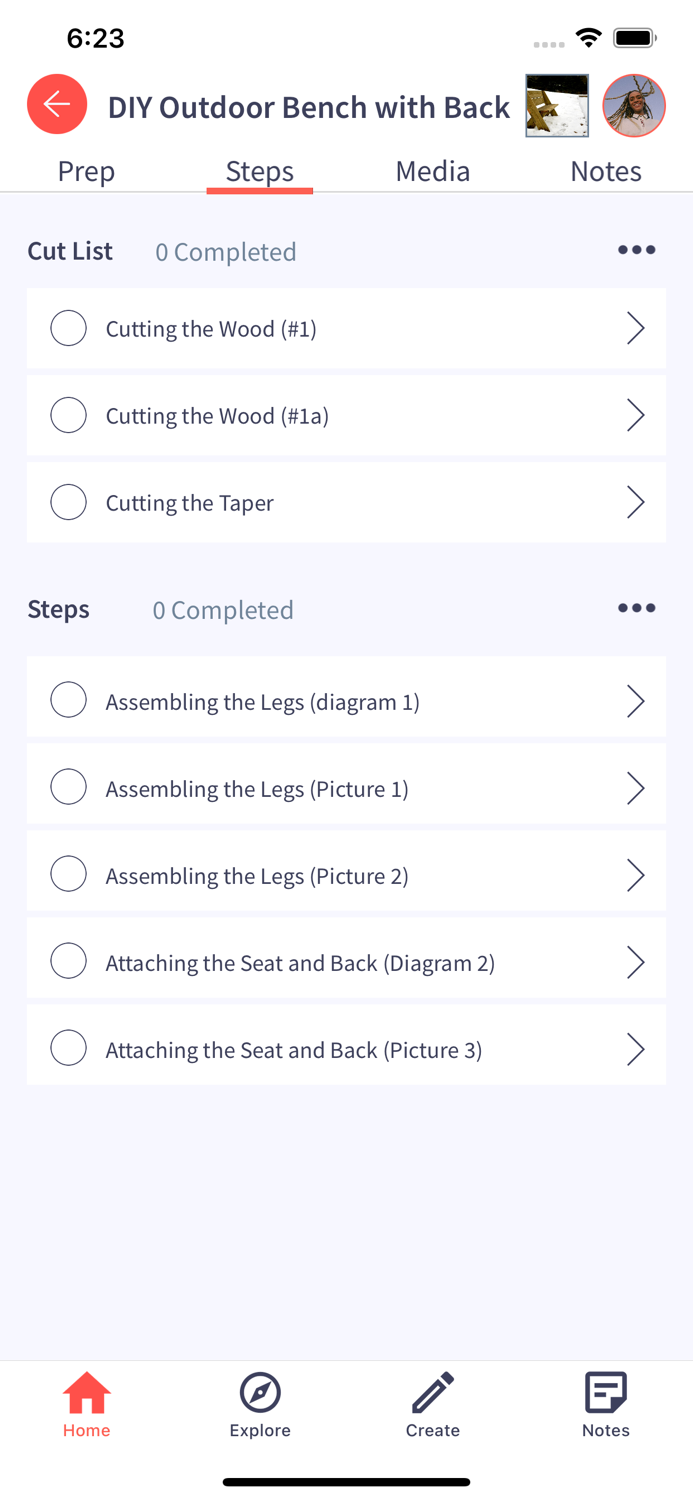The image size is (693, 1500).
Task: Check off Cutting the Taper
Action: coord(69,502)
